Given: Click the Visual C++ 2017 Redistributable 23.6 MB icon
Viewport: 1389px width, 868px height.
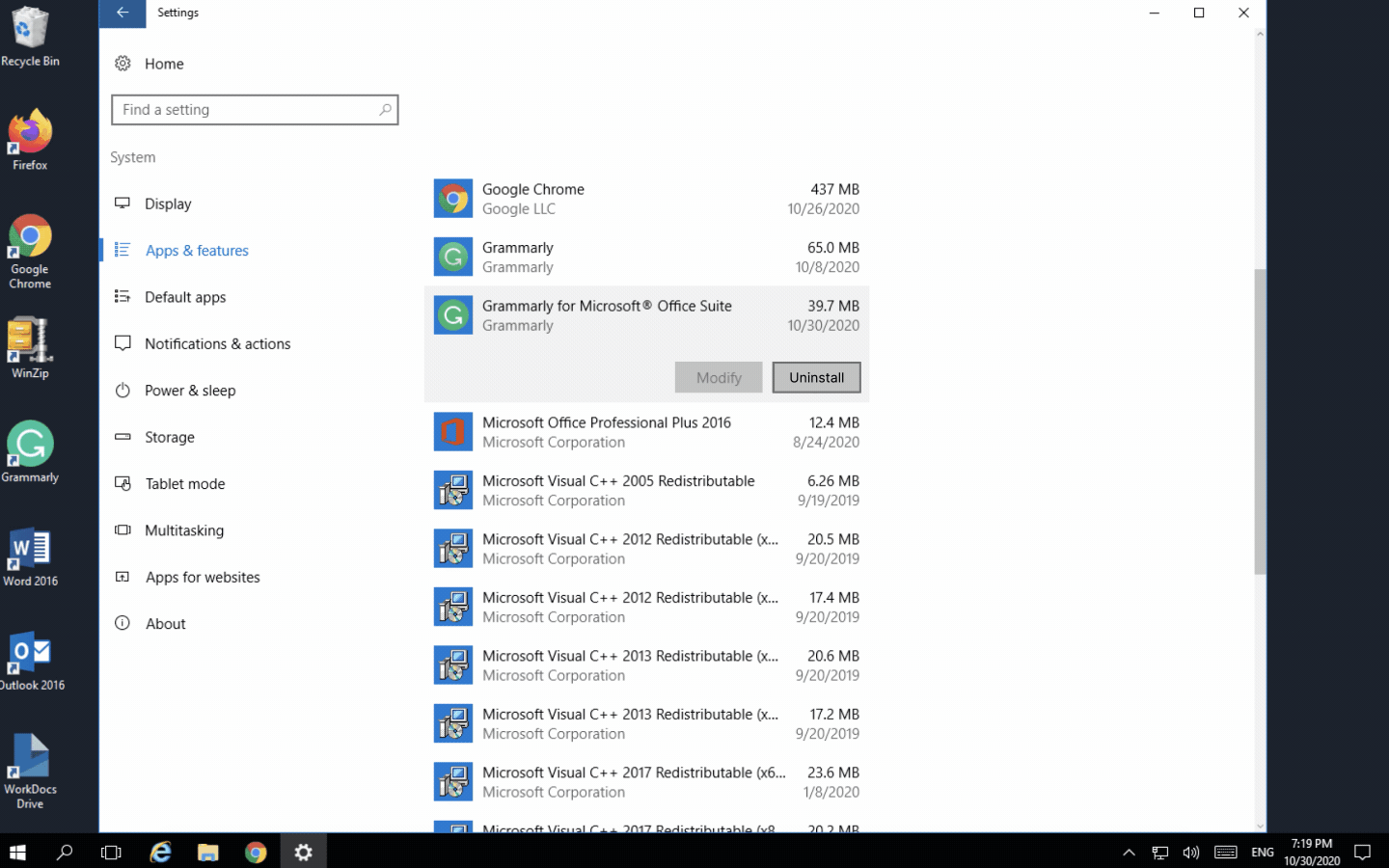Looking at the screenshot, I should point(452,782).
